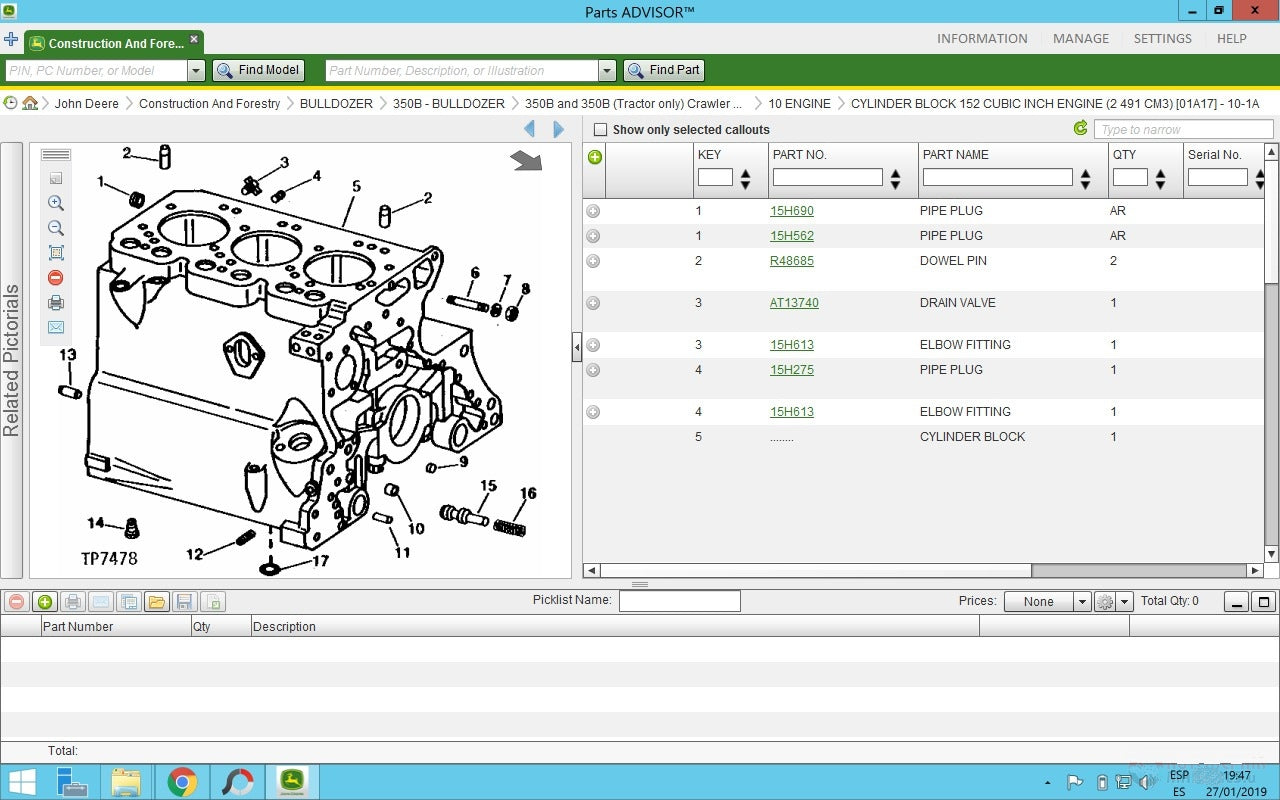The width and height of the screenshot is (1280, 800).
Task: Sort the QTY column with arrows
Action: tap(1160, 179)
